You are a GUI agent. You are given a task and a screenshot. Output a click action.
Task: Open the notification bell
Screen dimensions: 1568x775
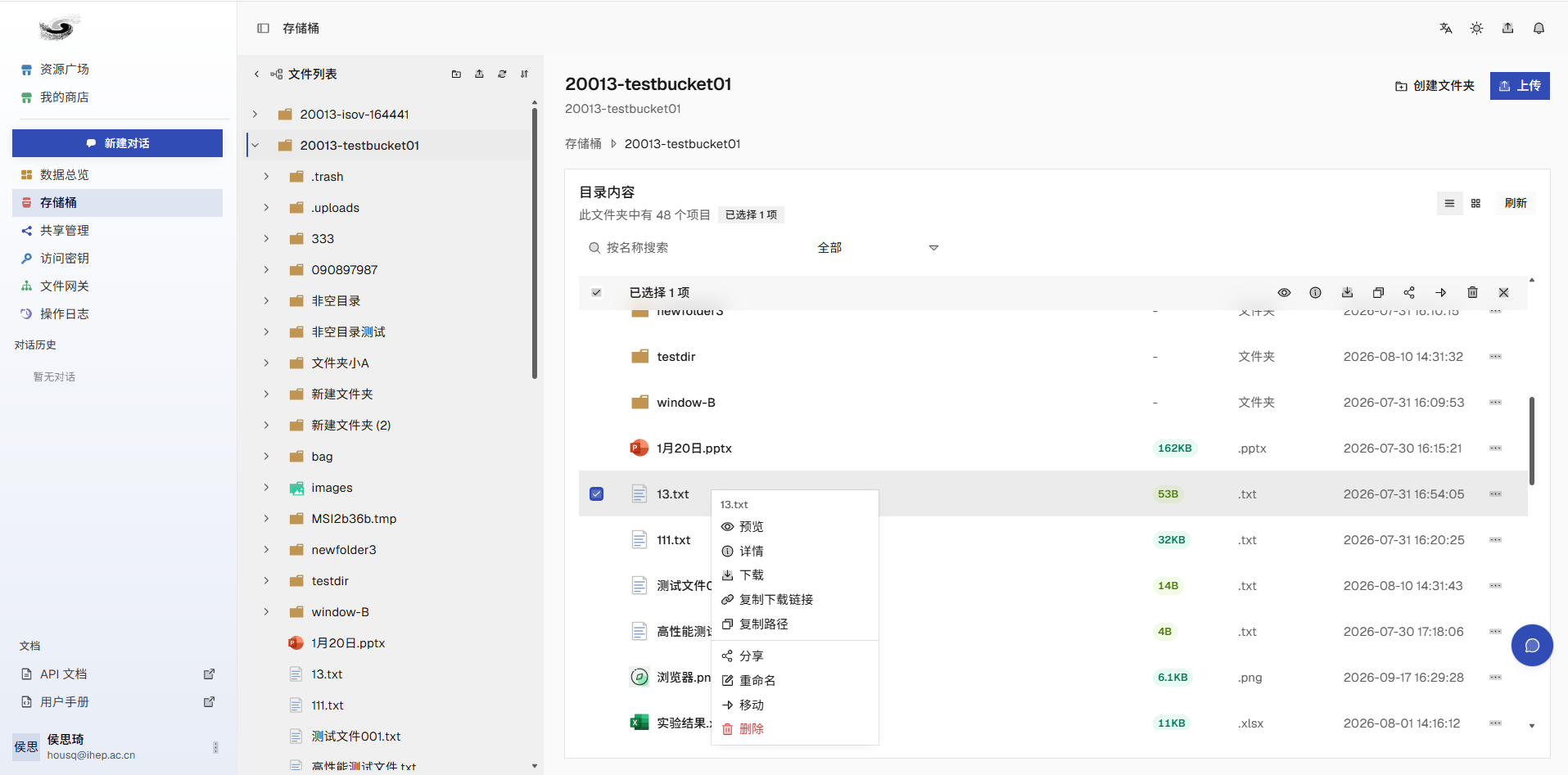(1539, 28)
